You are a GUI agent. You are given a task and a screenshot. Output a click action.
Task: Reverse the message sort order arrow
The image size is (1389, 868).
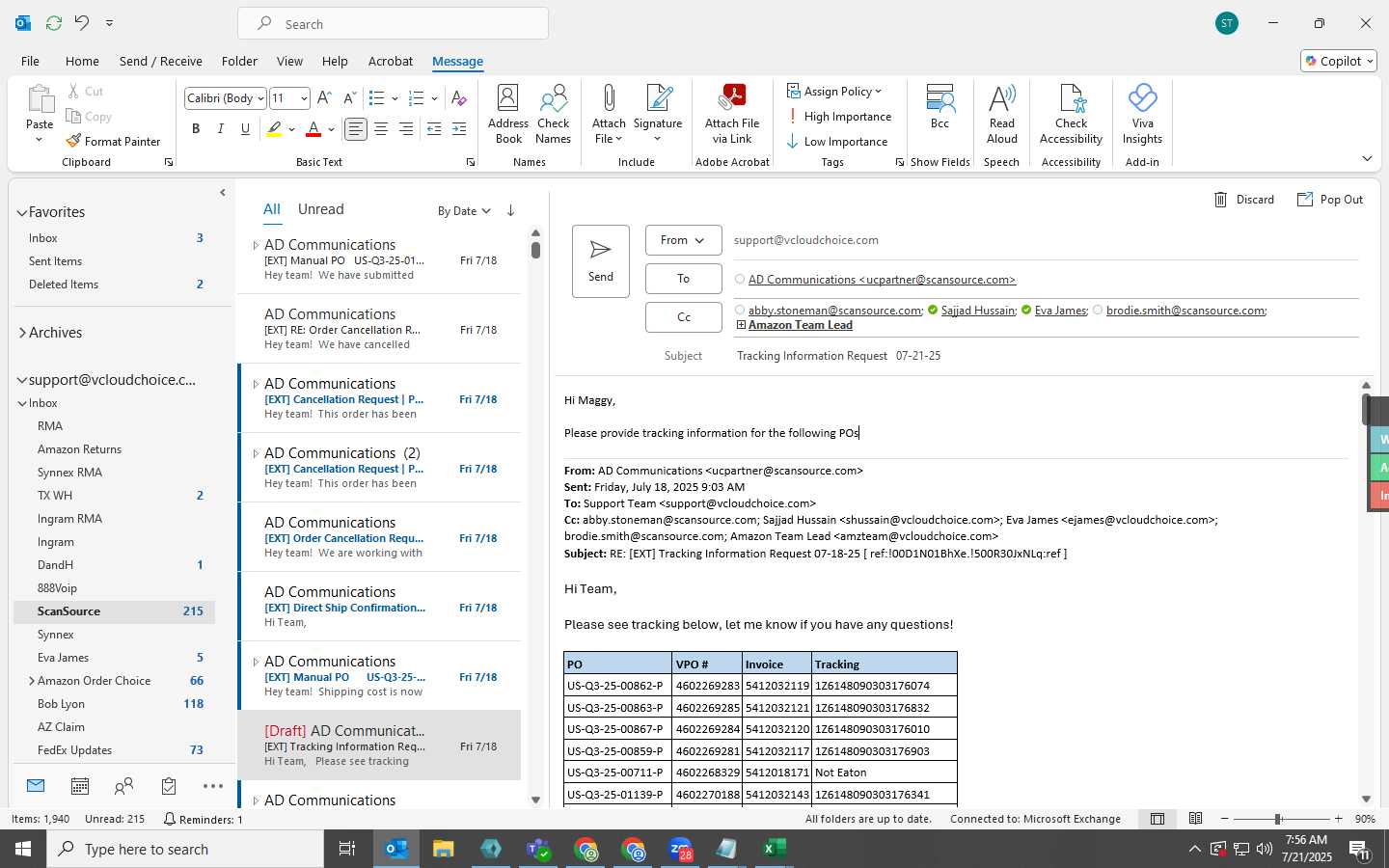pos(510,210)
